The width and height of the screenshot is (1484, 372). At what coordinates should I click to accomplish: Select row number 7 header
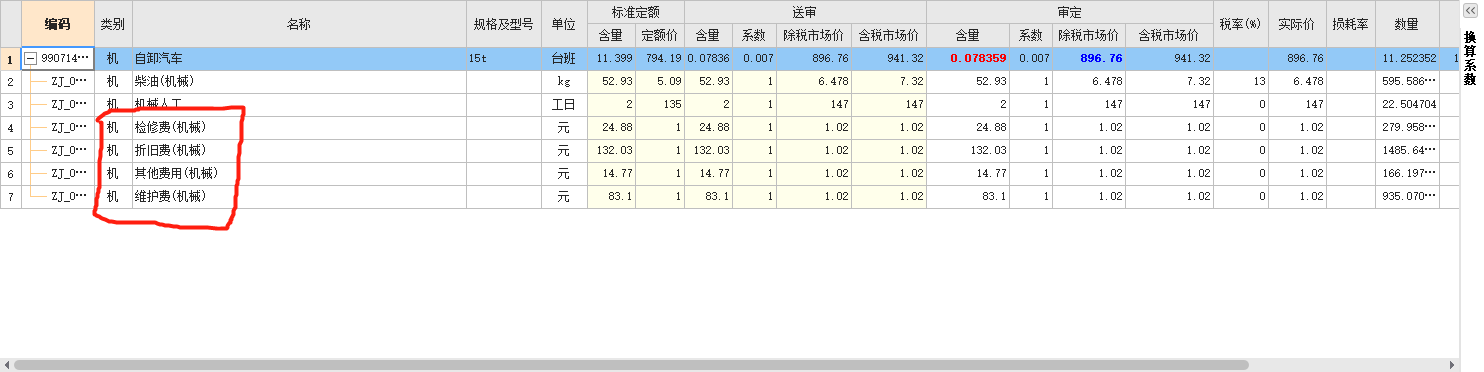pyautogui.click(x=11, y=196)
